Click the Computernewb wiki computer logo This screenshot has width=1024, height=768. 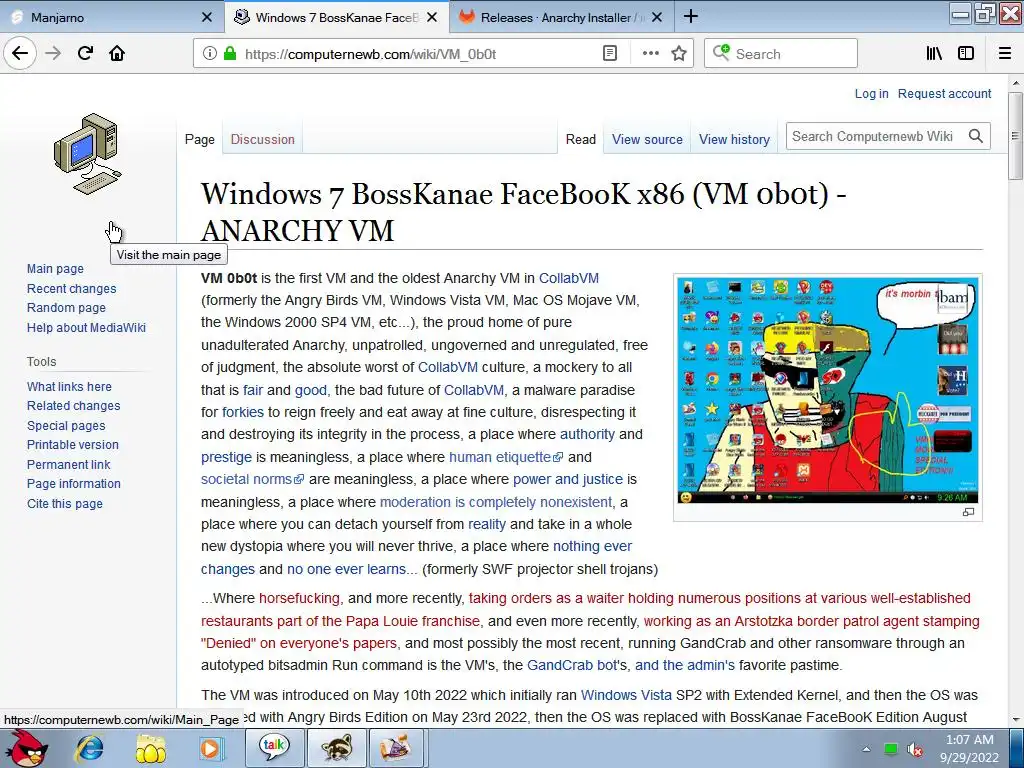tap(88, 154)
